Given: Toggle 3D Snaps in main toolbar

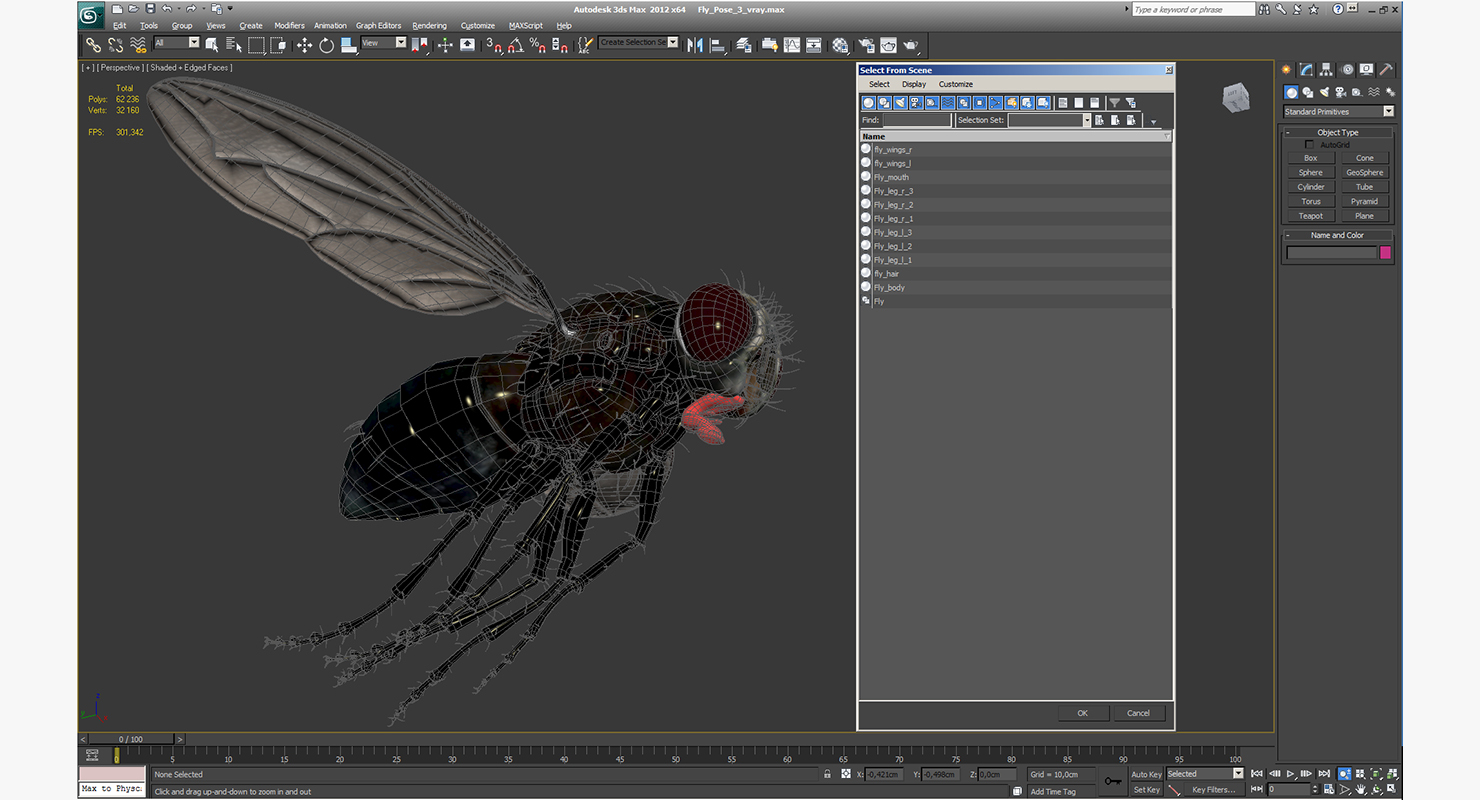Looking at the screenshot, I should 493,45.
